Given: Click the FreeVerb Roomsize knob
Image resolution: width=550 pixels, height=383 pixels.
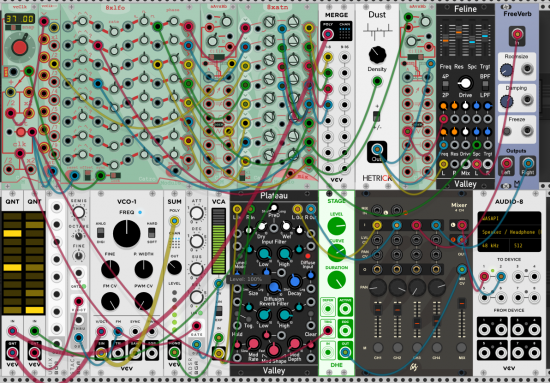Looking at the screenshot, I should point(507,70).
